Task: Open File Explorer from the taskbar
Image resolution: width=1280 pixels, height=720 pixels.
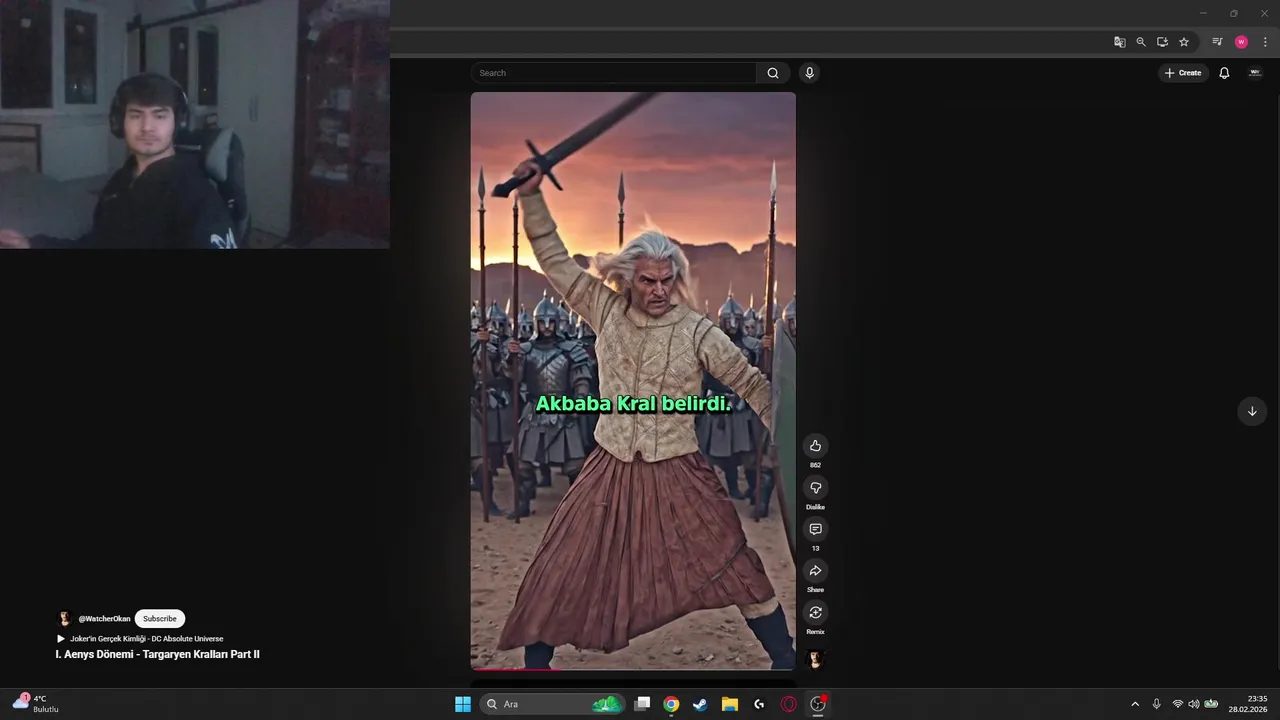Action: click(x=730, y=704)
